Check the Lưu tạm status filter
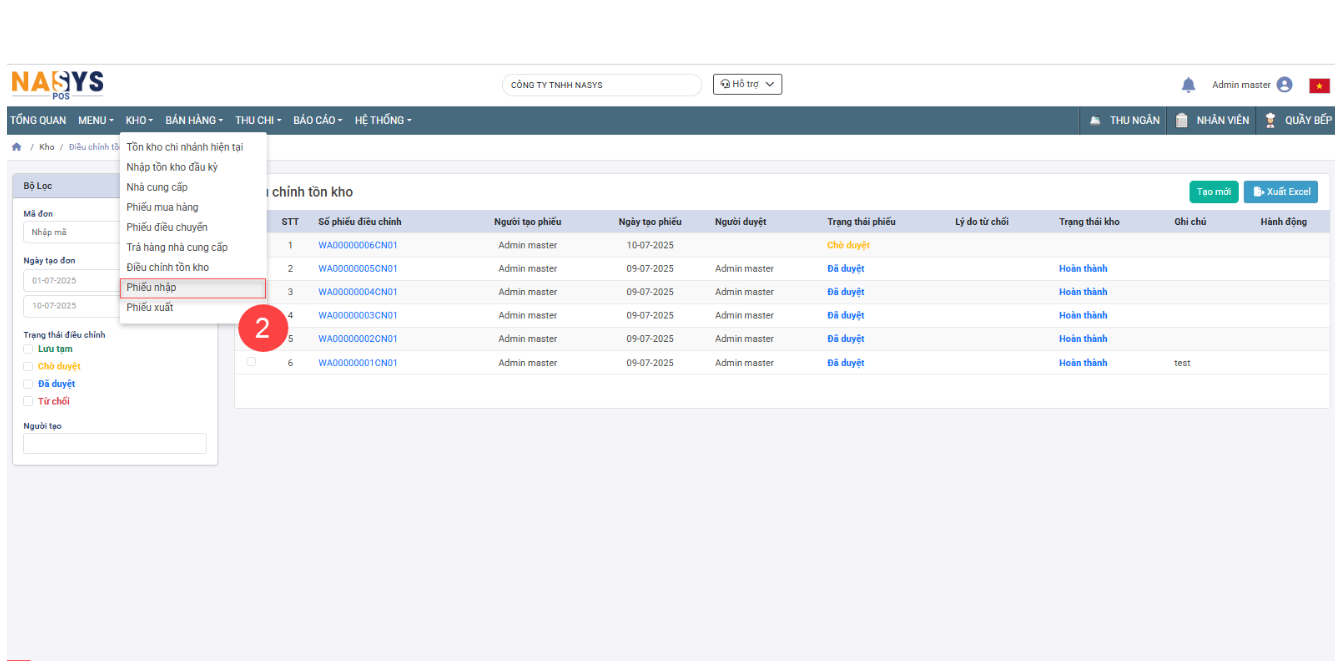This screenshot has height=664, width=1335. 28,349
